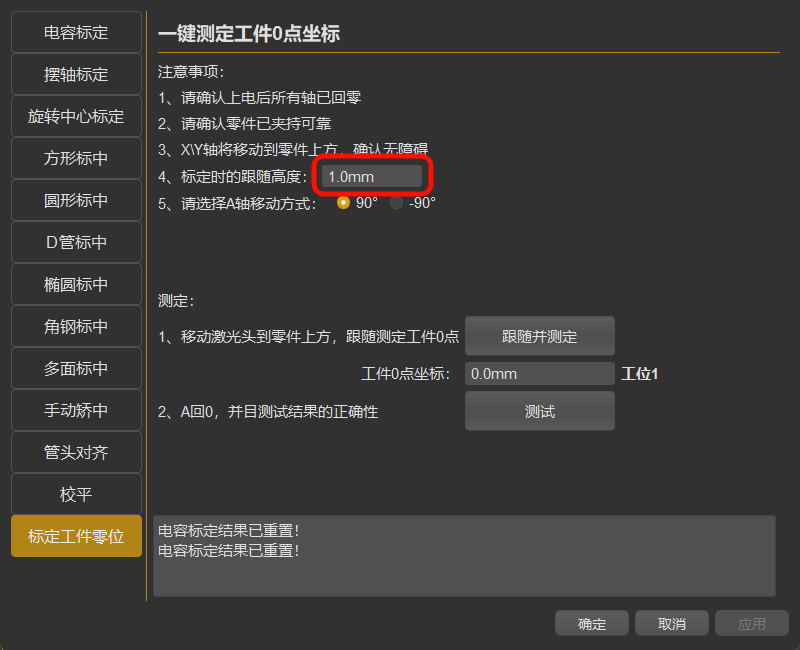Select the D管标中 tab
Viewport: 800px width, 650px height.
tap(76, 242)
